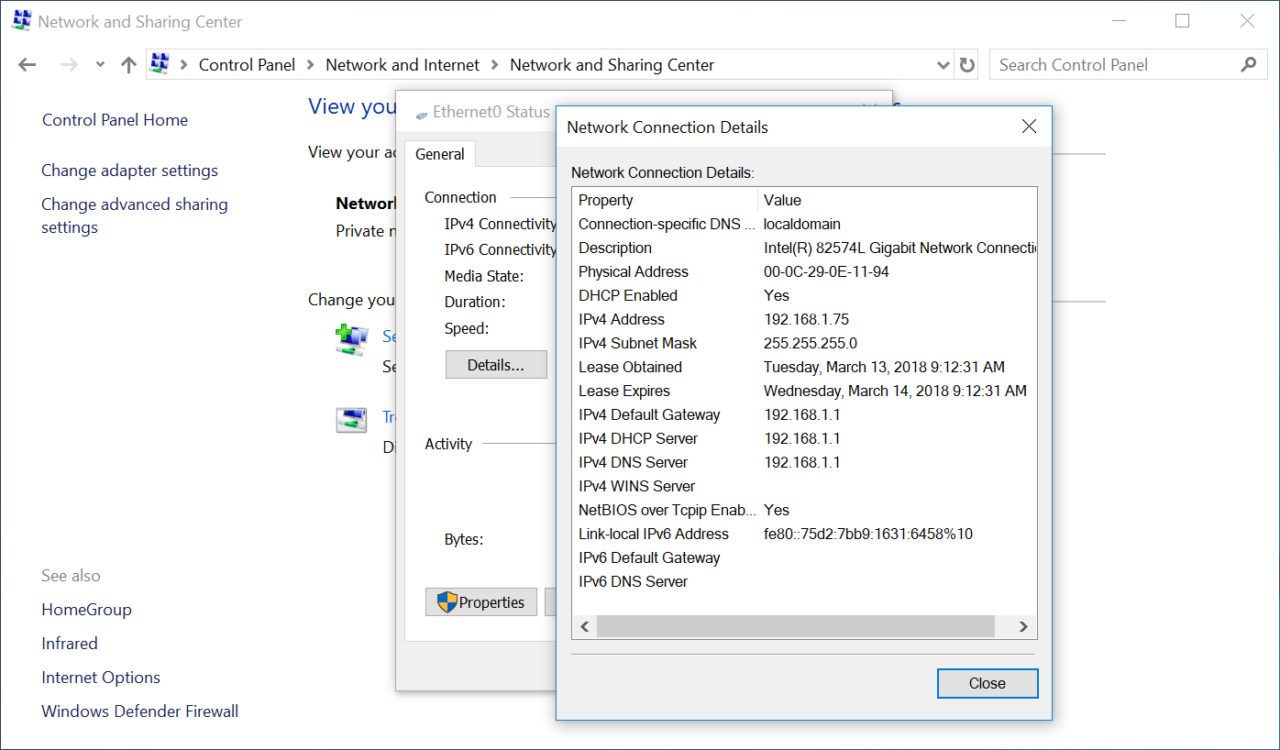This screenshot has height=750, width=1280.
Task: Select General tab in Ethernet0 Status
Action: tap(440, 154)
